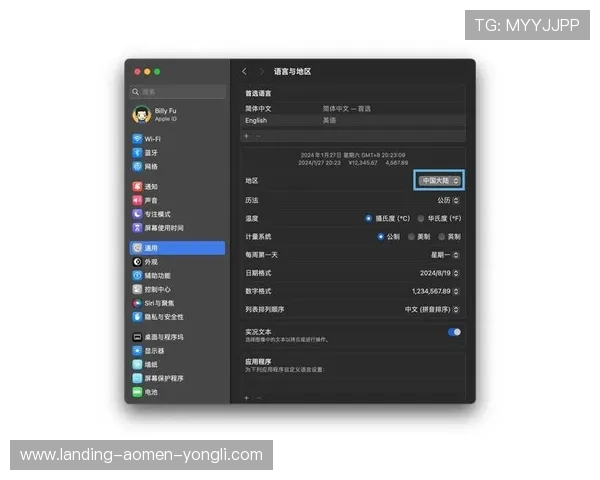600x480 pixels.
Task: Open the 地区 region dropdown 中国大陆
Action: pos(439,181)
